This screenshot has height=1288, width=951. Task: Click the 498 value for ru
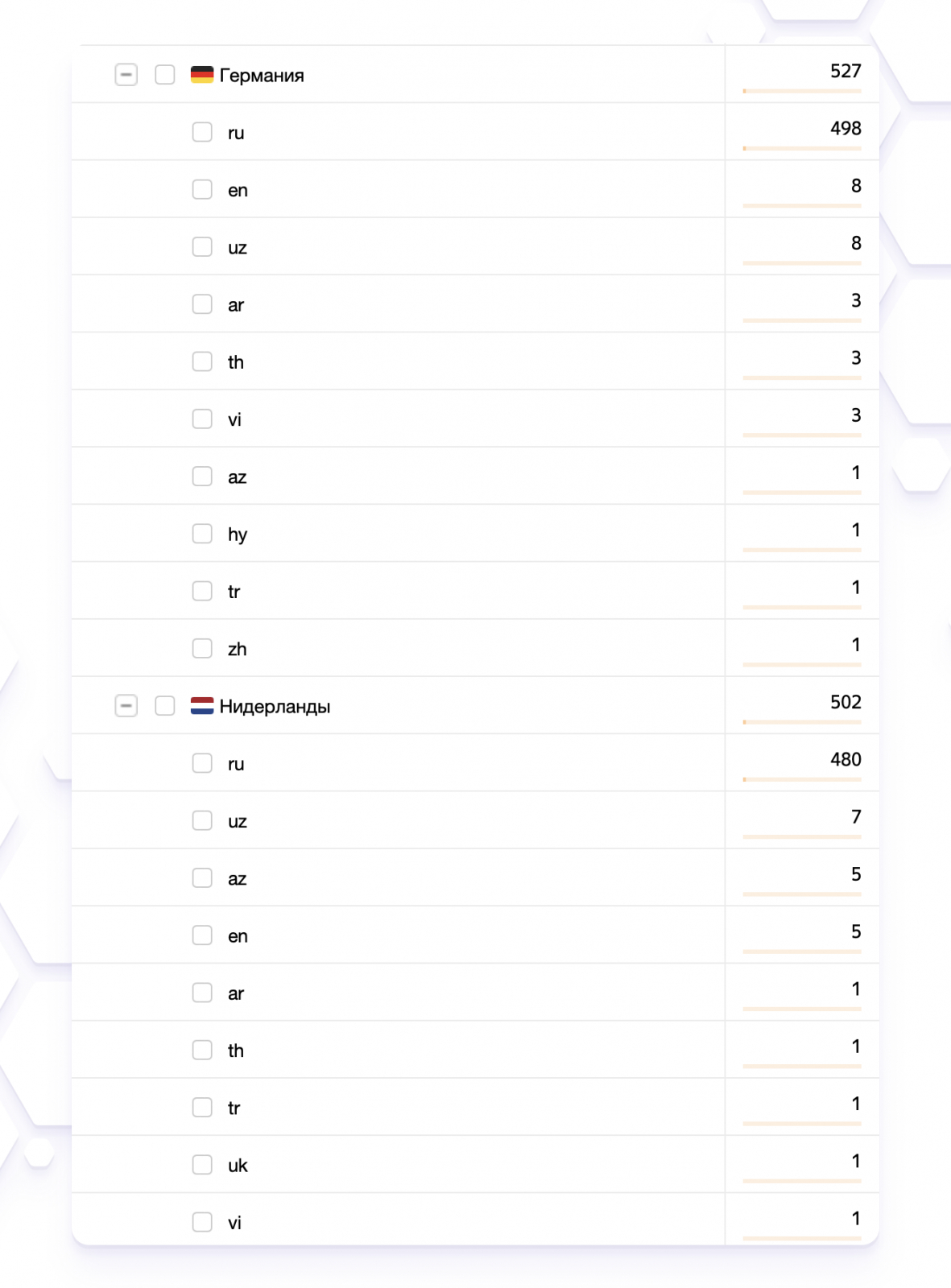[x=846, y=128]
